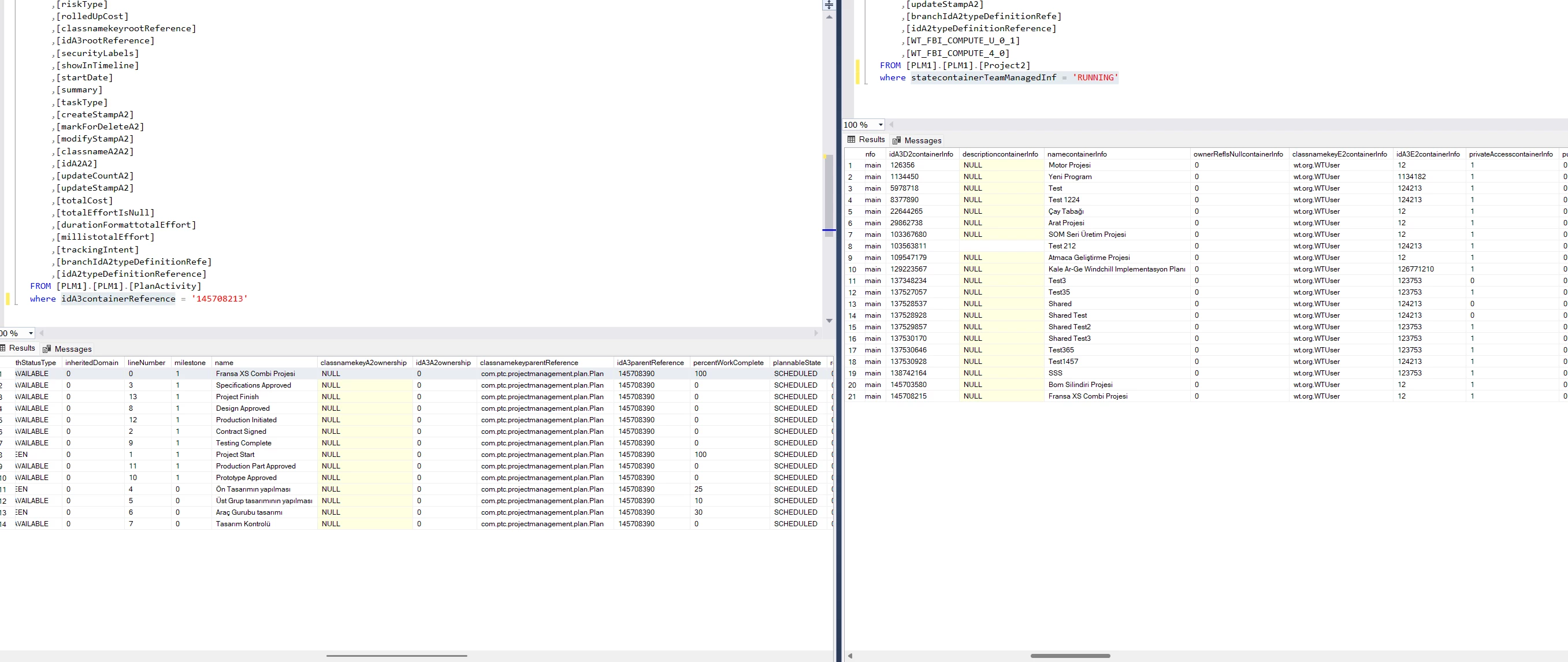Viewport: 1568px width, 662px height.
Task: Click the left editor vertical scrollbar thumb
Action: (828, 195)
